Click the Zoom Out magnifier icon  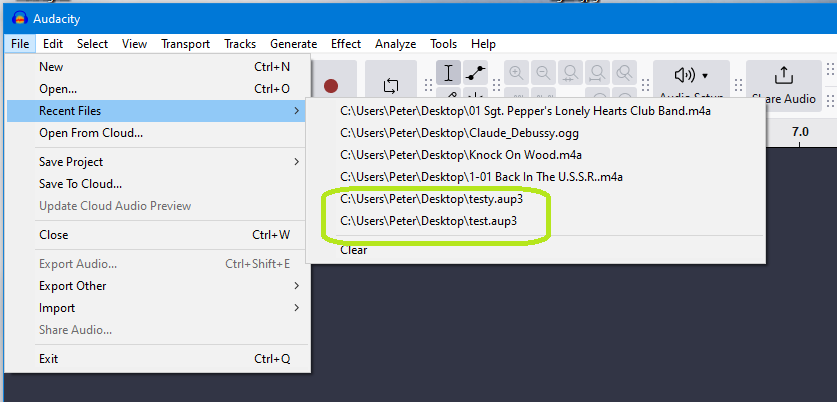[x=544, y=73]
